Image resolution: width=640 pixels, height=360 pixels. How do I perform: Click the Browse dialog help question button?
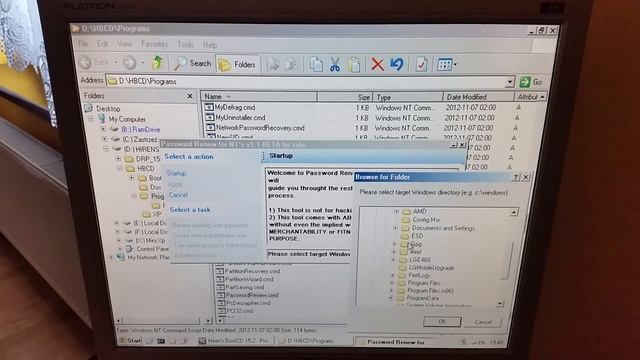pyautogui.click(x=516, y=177)
